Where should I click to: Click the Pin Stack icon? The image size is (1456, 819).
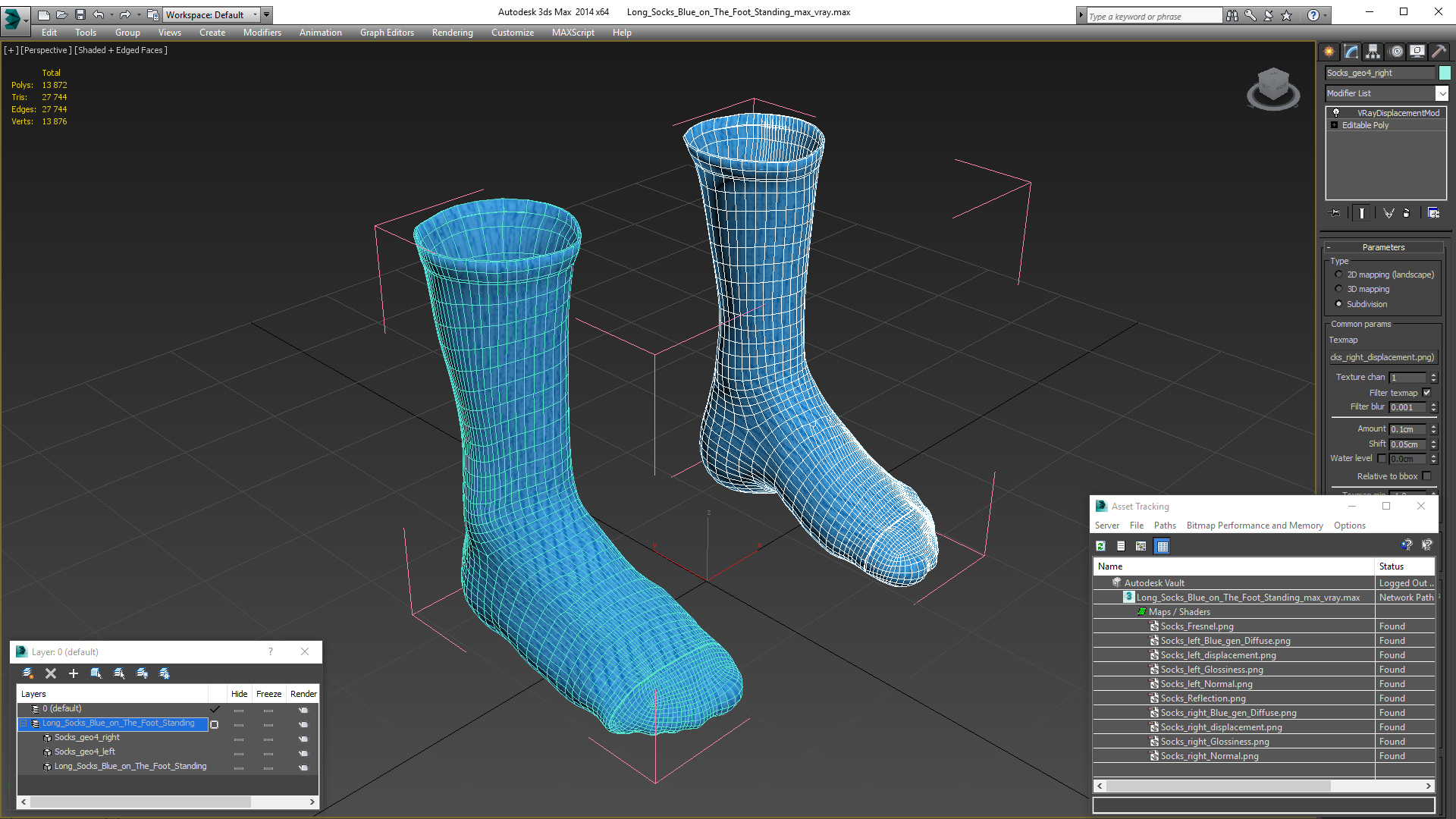(x=1335, y=213)
